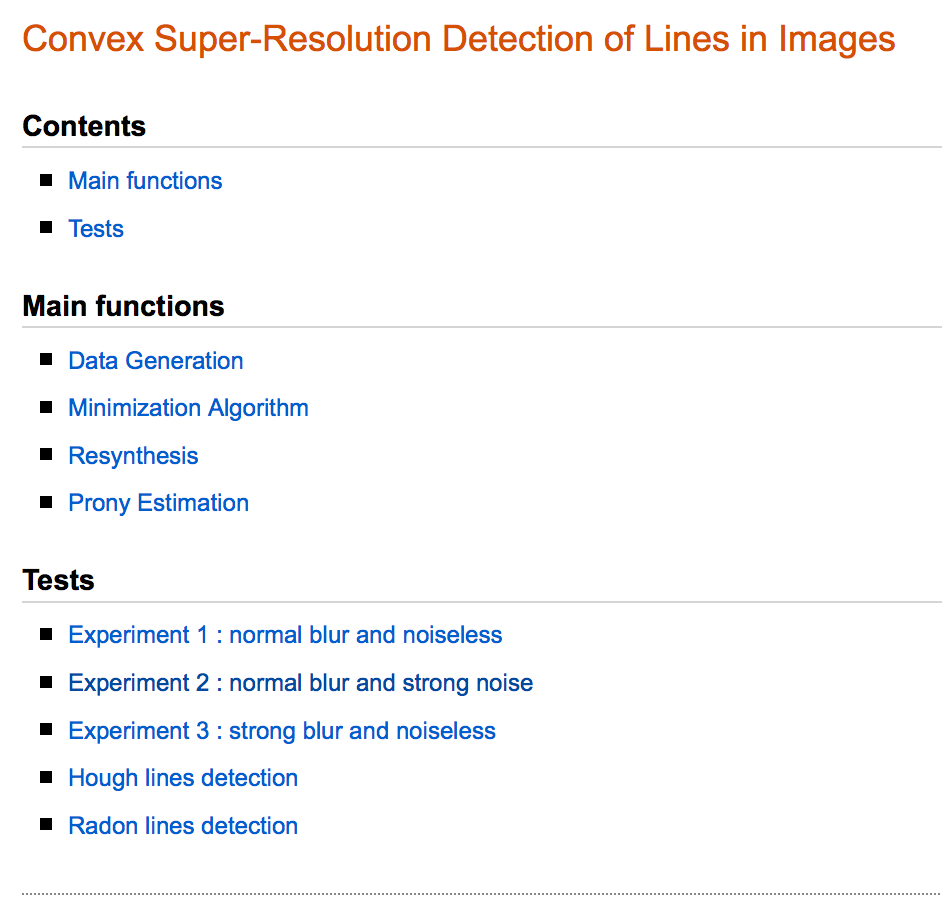
Task: Open the Main functions contents link
Action: click(145, 181)
